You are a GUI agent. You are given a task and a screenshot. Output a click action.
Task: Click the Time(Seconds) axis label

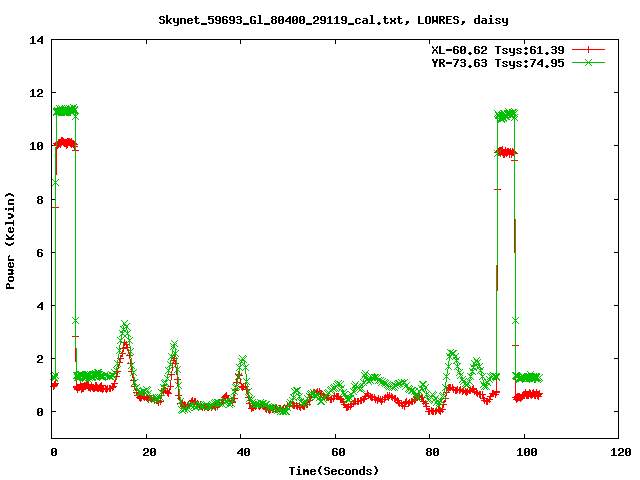coord(333,471)
